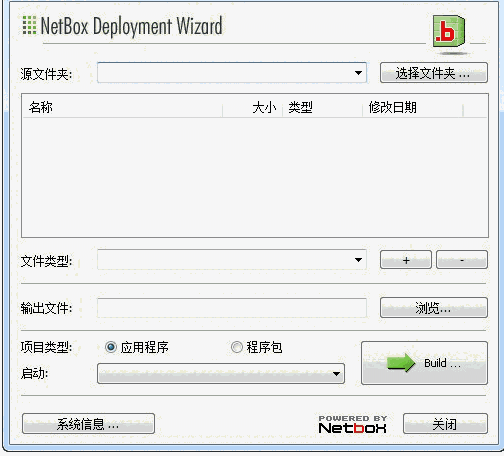Click the green arrow on Build button
This screenshot has height=456, width=504.
401,363
